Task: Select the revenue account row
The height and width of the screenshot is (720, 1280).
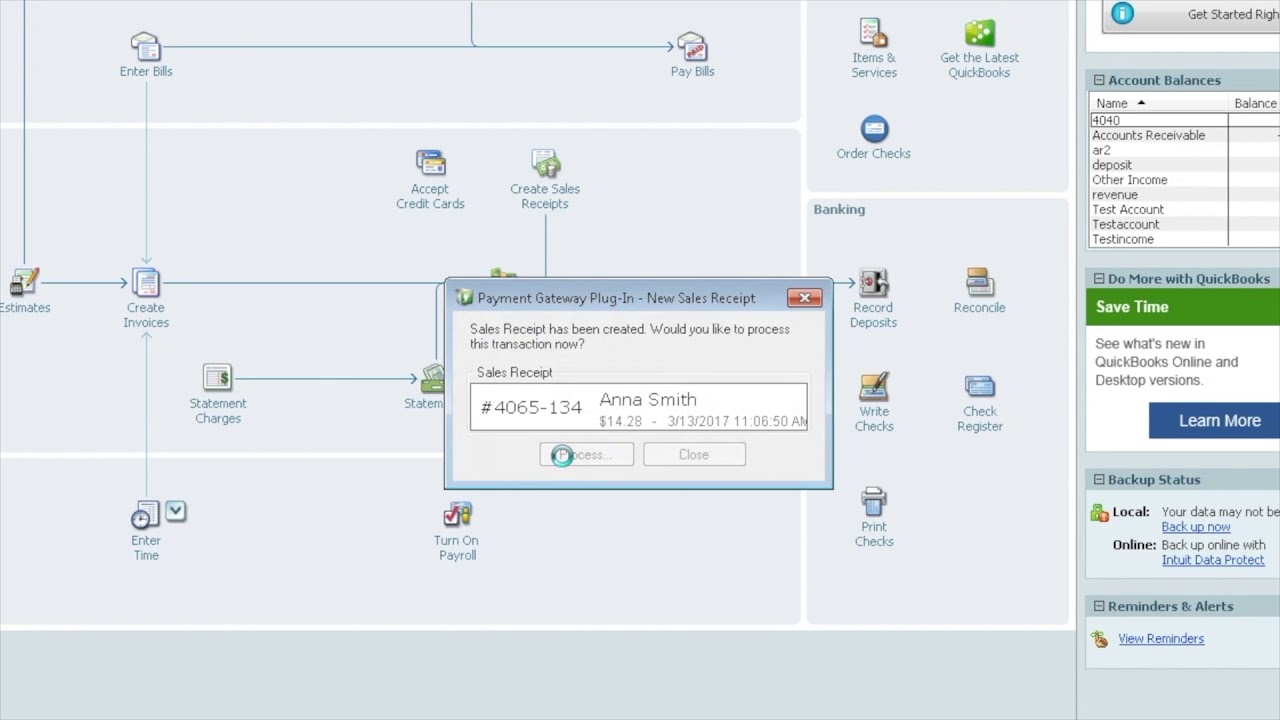Action: 1184,195
